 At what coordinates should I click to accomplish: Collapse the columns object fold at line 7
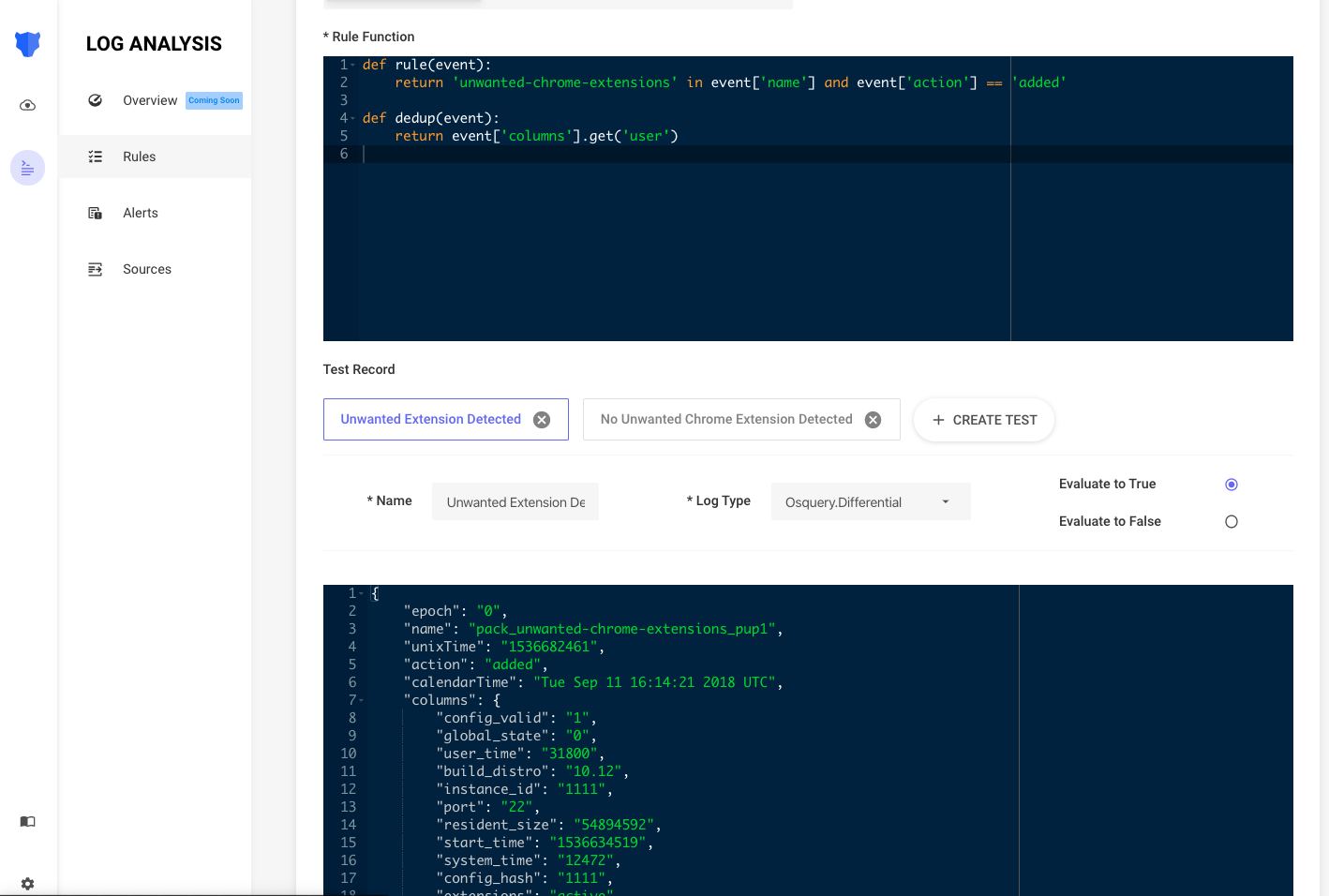(362, 700)
